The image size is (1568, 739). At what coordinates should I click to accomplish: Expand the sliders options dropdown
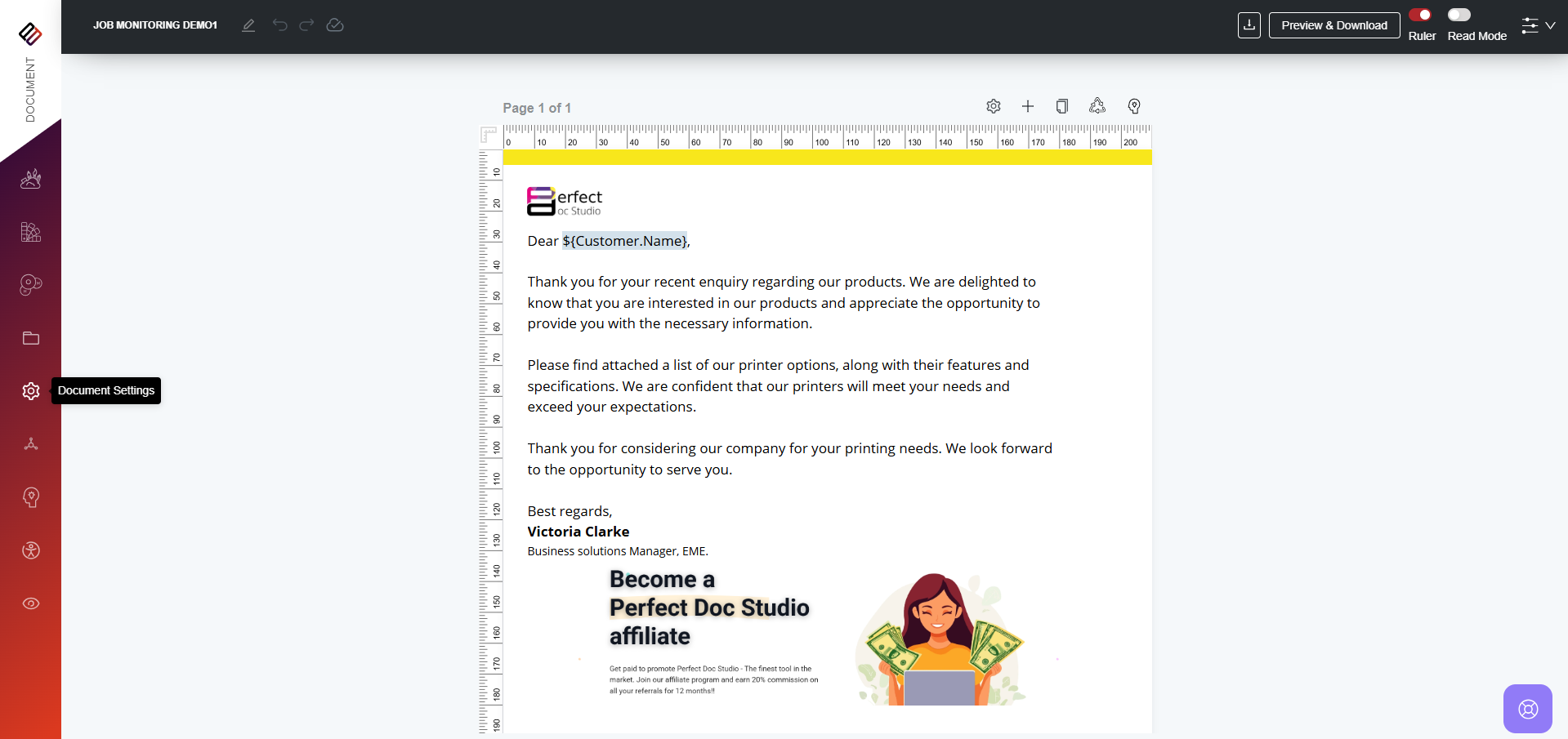pyautogui.click(x=1538, y=25)
